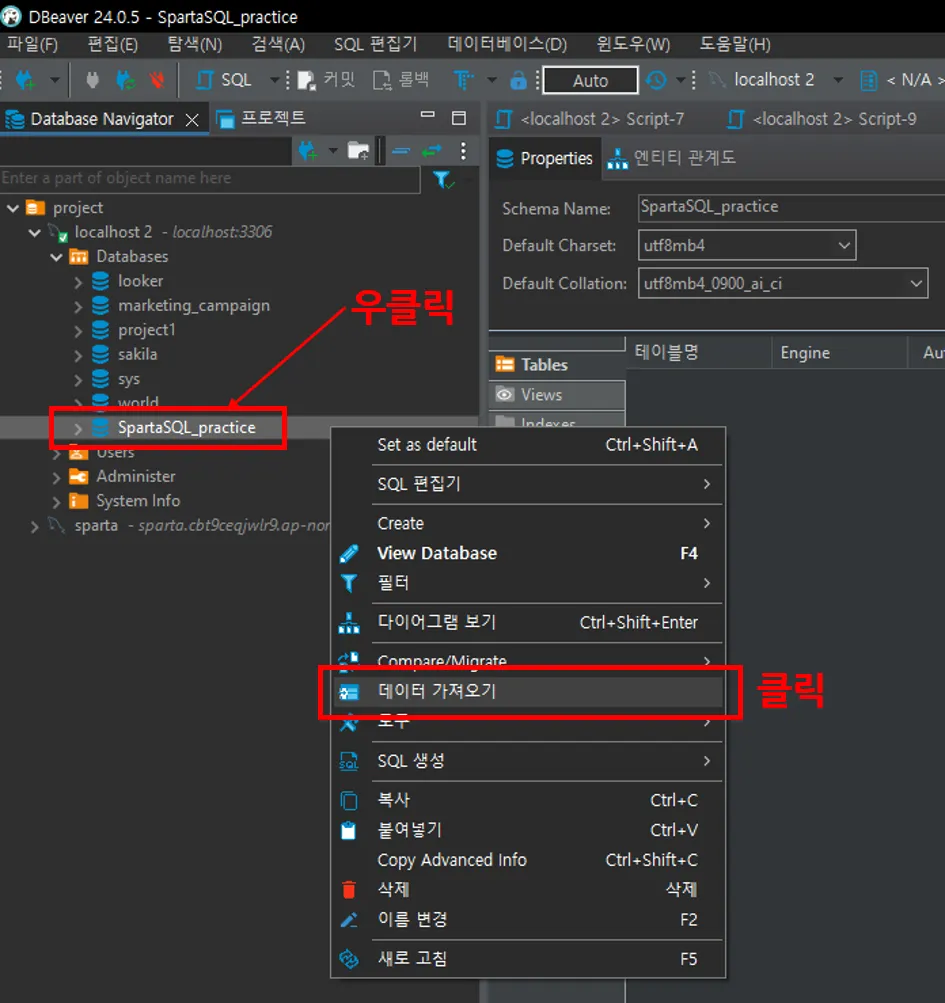
Task: Click the new folder icon in navigator toolbar
Action: [358, 151]
